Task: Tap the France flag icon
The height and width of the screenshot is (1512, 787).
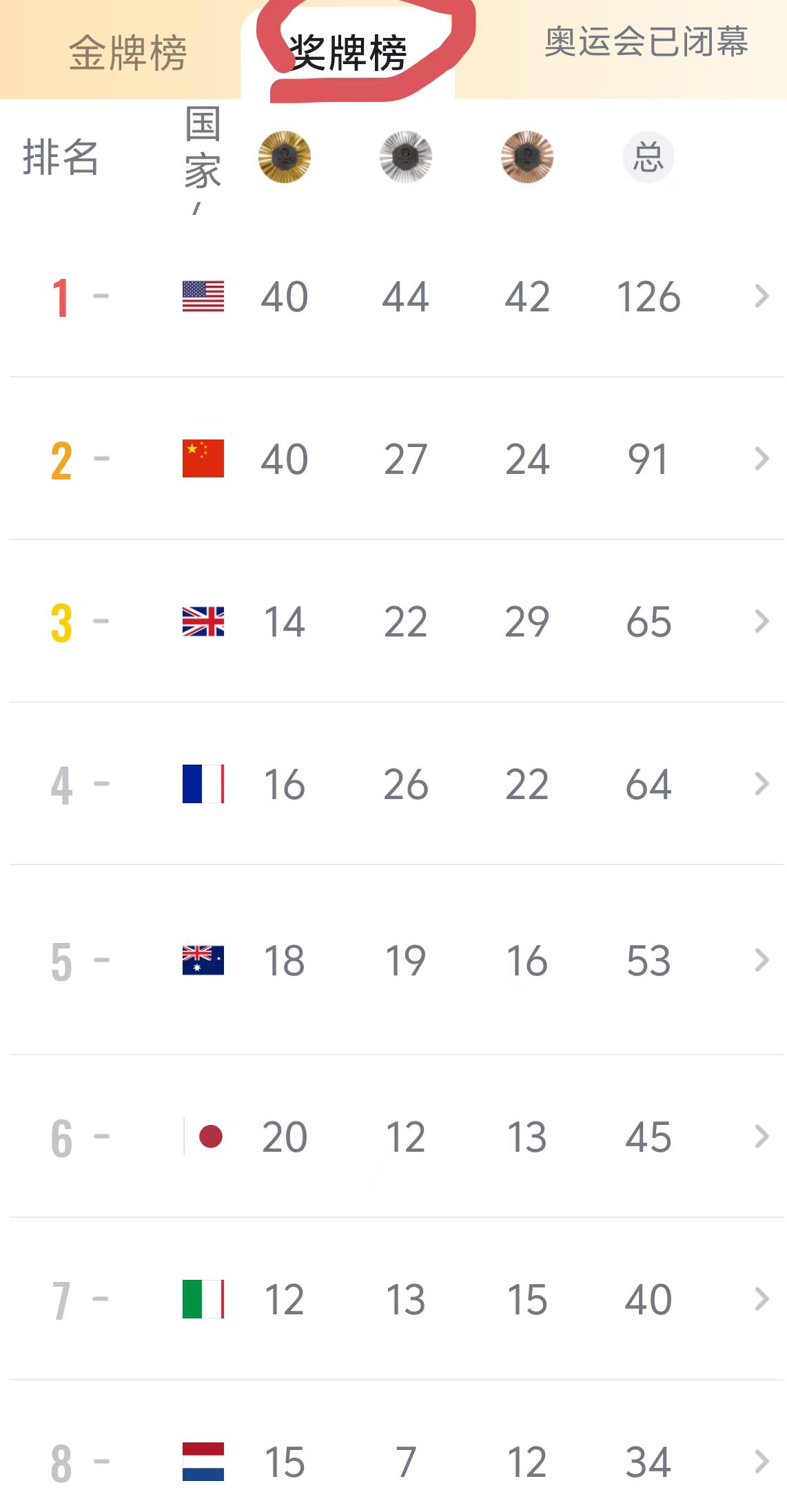Action: 203,784
